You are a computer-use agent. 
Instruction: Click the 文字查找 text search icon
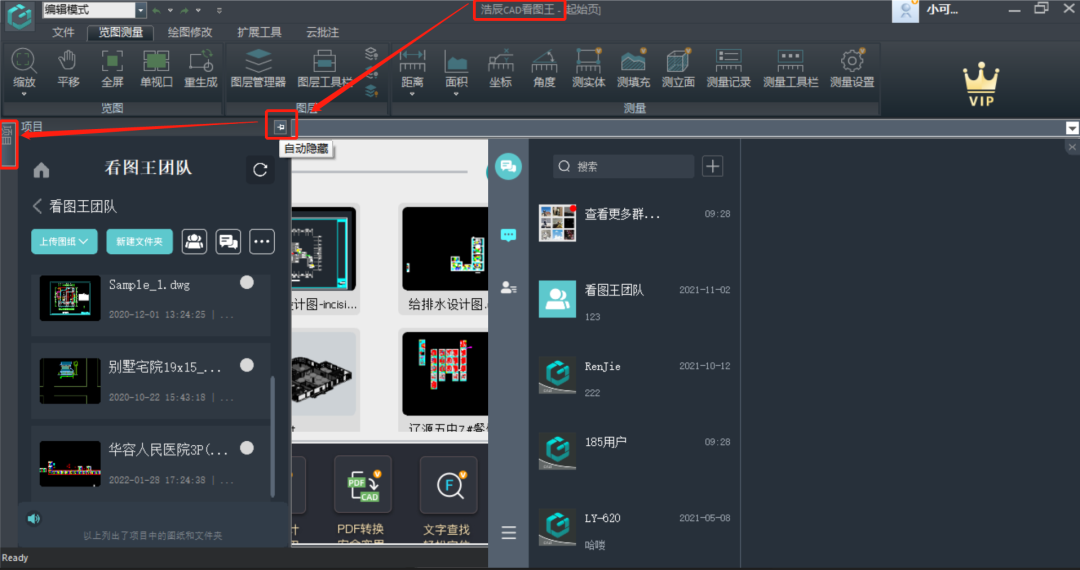tap(448, 485)
